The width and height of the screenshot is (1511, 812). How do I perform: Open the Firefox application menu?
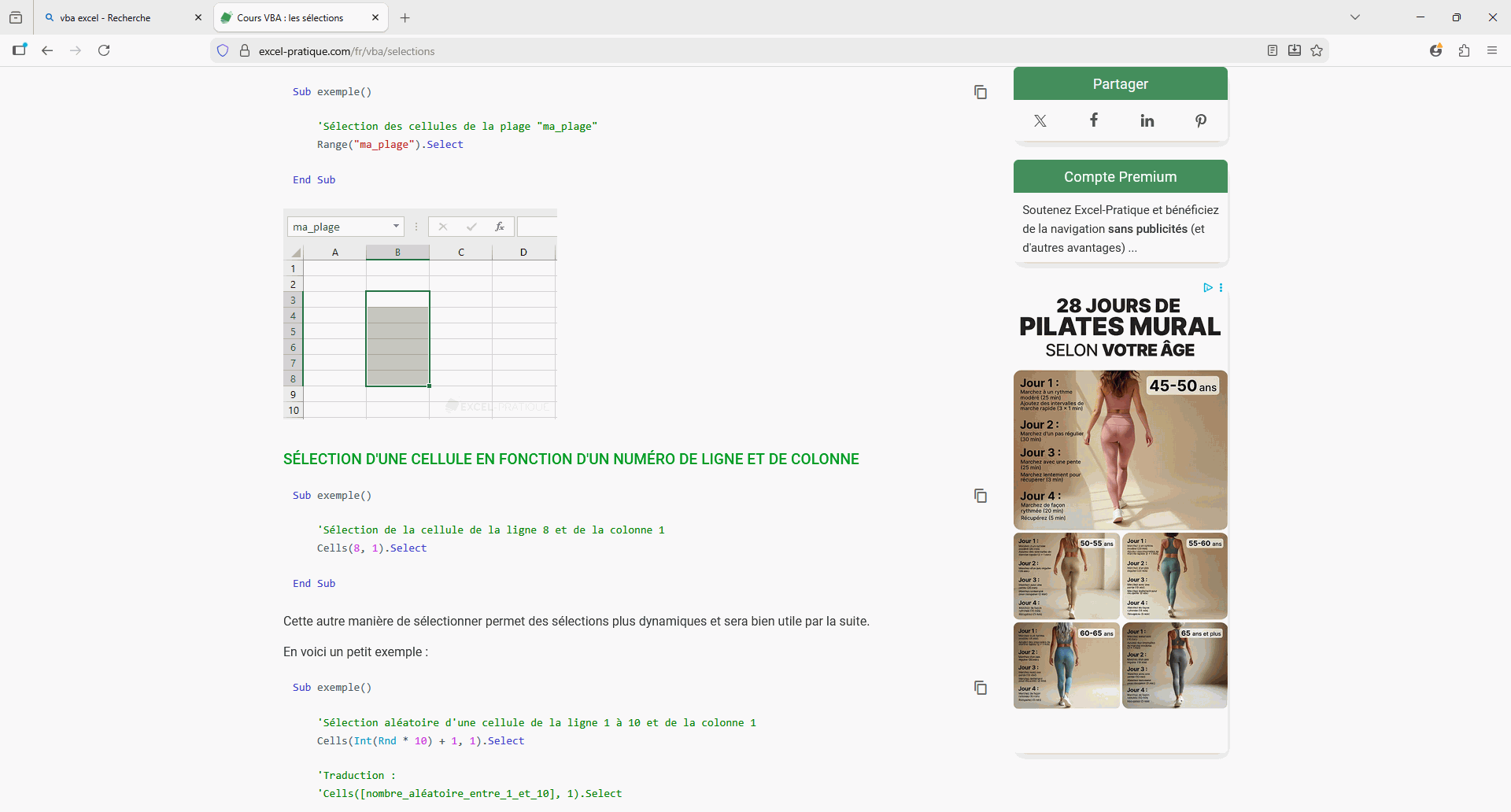pos(1491,51)
